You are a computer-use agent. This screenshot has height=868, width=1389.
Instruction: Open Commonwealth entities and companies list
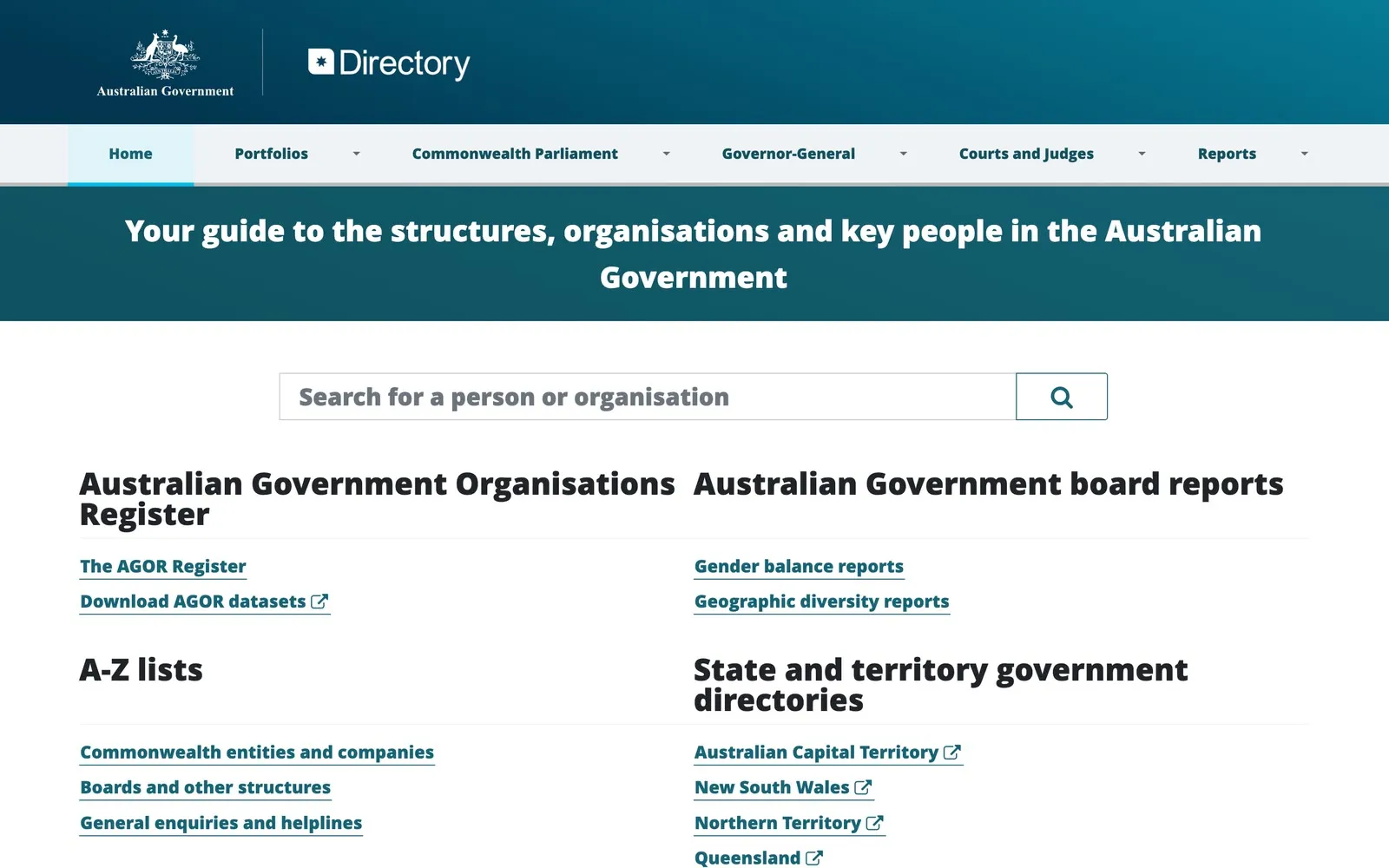pos(257,753)
